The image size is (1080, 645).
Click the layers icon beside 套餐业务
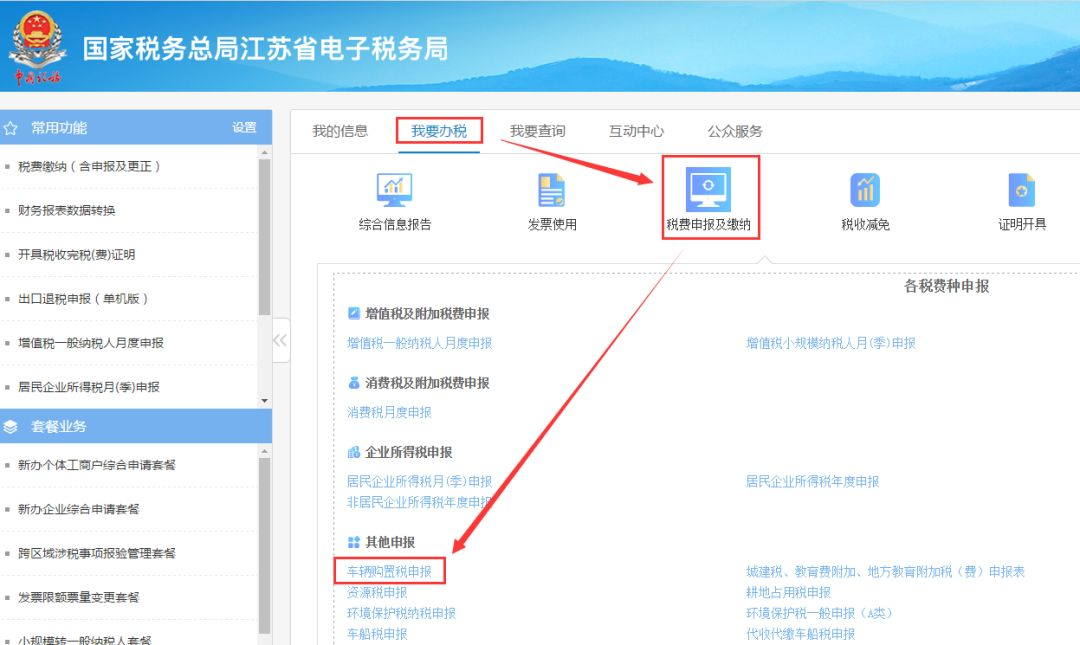[x=10, y=427]
